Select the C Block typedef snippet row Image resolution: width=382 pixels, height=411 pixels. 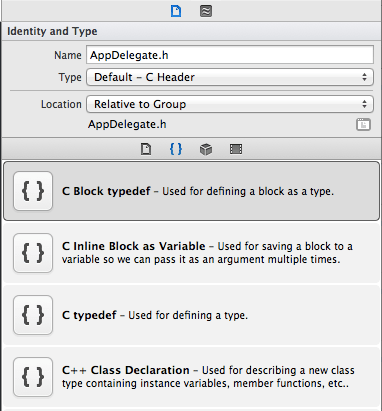point(191,191)
